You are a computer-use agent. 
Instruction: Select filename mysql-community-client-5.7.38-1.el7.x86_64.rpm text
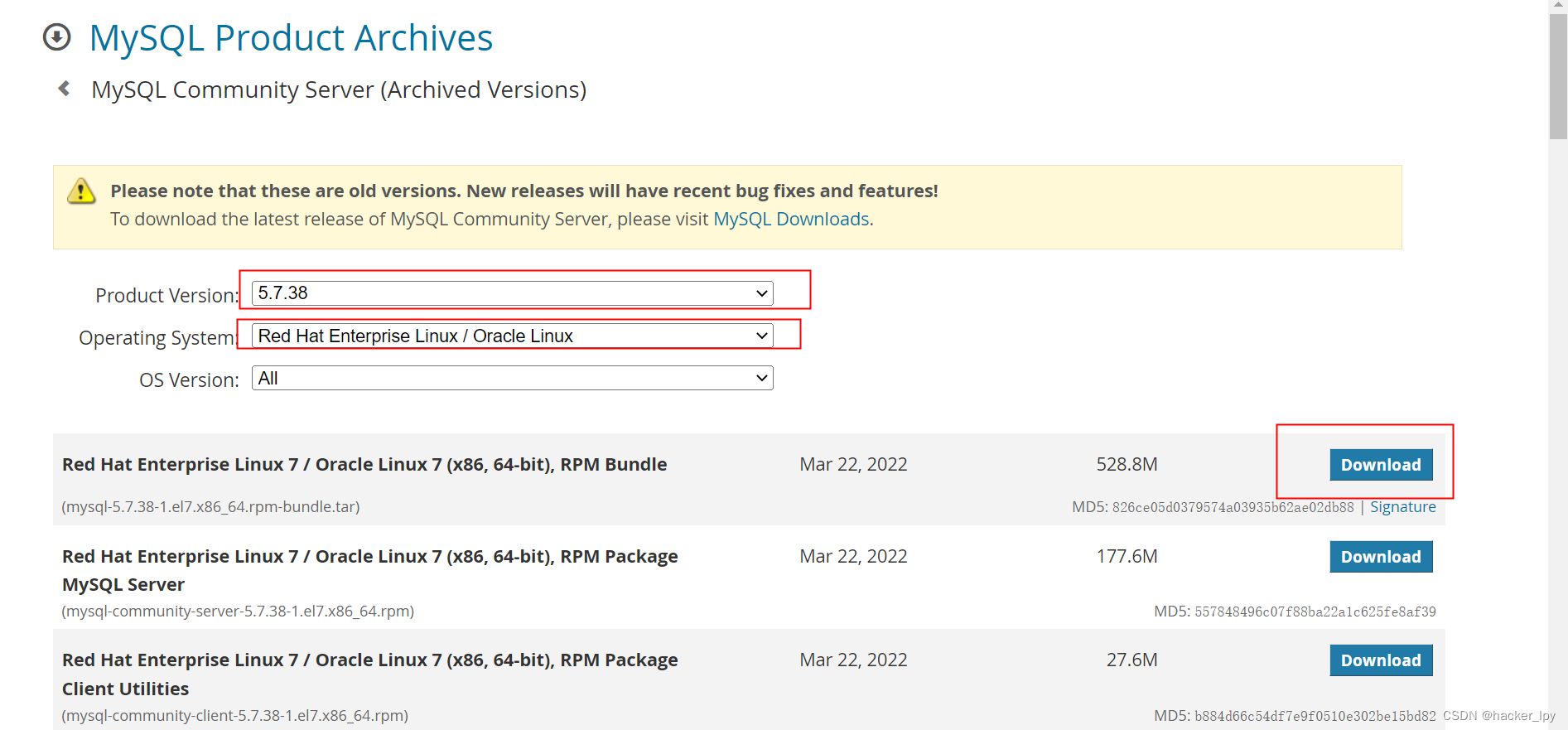click(x=234, y=716)
